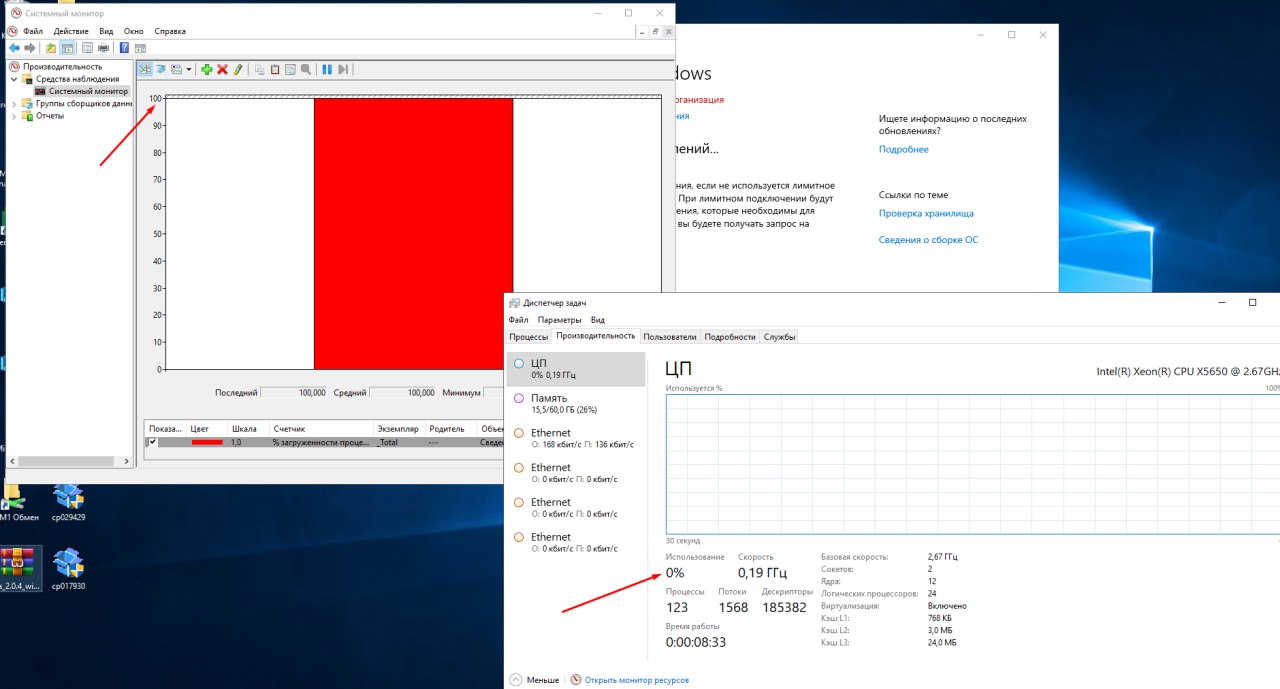This screenshot has height=689, width=1280.
Task: Click the View log data icon
Action: coord(160,69)
